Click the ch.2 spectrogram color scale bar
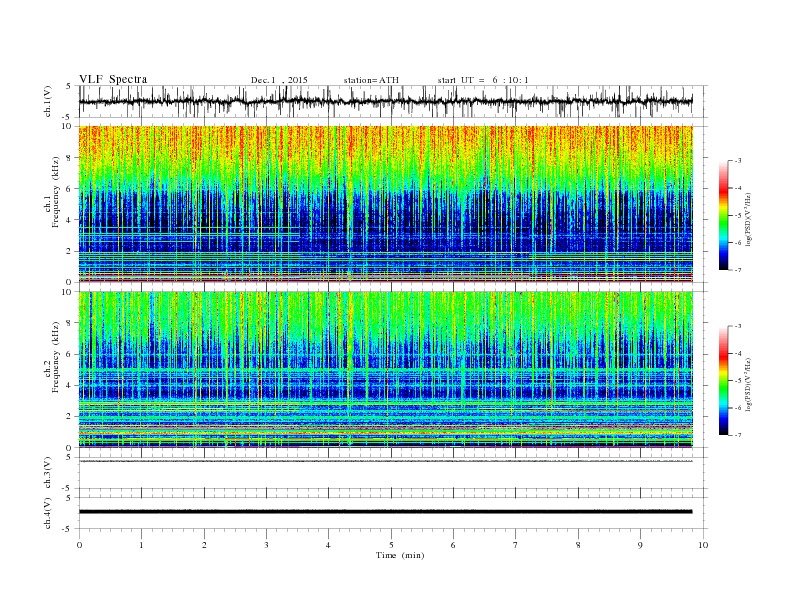This screenshot has height=612, width=792. [x=723, y=380]
